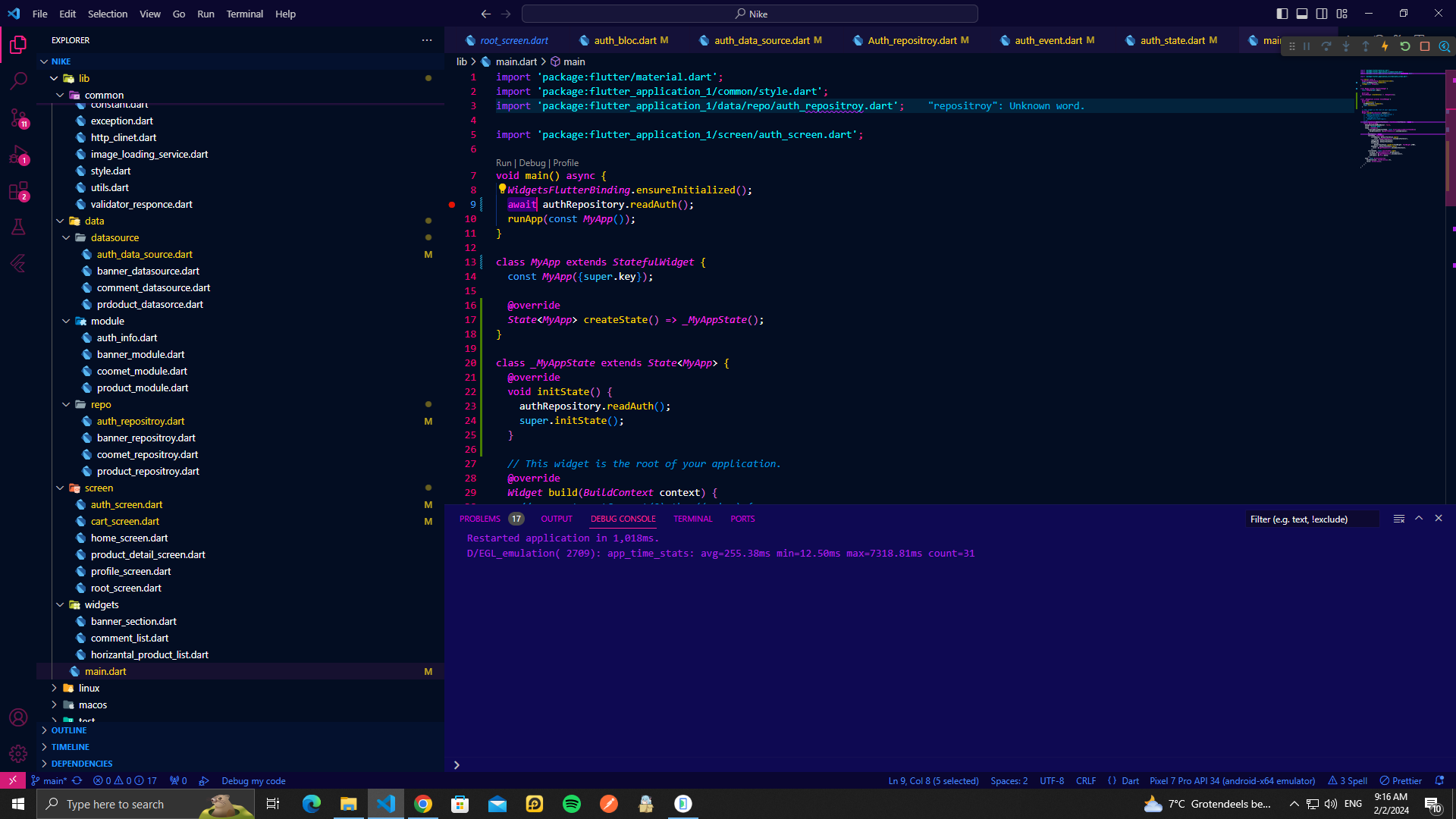Open Flutter Widget Inspector icon
Screen dimensions: 1456x819
click(x=1445, y=46)
